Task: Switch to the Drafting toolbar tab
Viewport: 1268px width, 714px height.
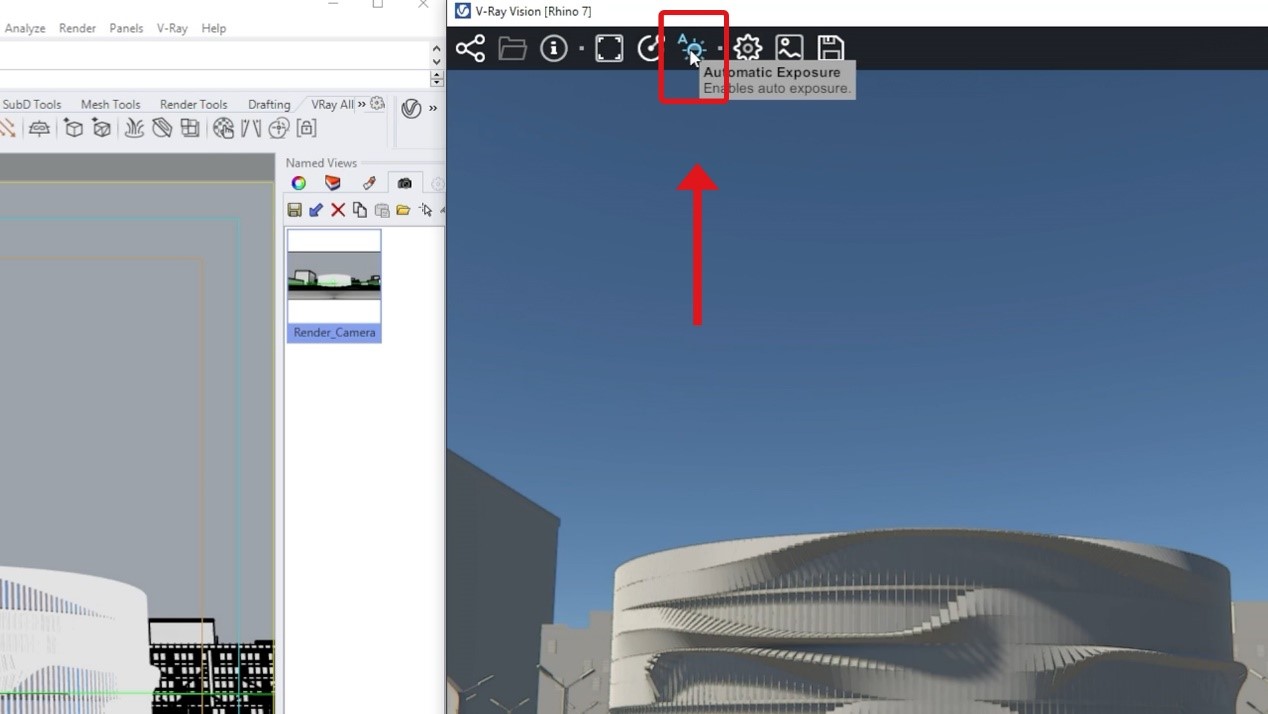Action: pyautogui.click(x=269, y=104)
